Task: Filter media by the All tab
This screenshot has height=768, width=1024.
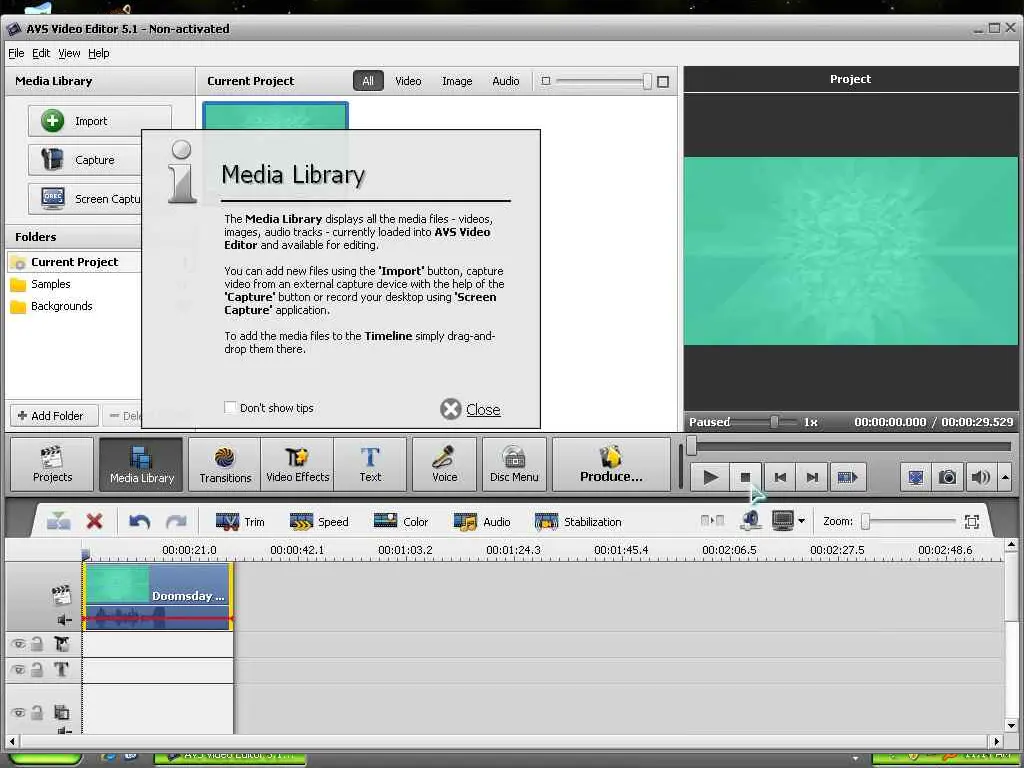Action: (x=368, y=81)
